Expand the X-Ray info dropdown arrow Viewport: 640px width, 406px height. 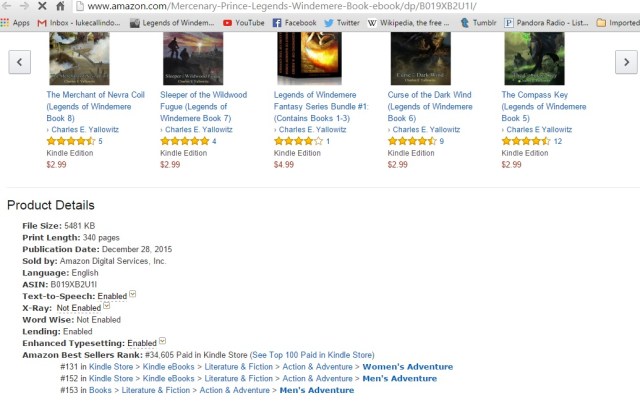tap(107, 305)
